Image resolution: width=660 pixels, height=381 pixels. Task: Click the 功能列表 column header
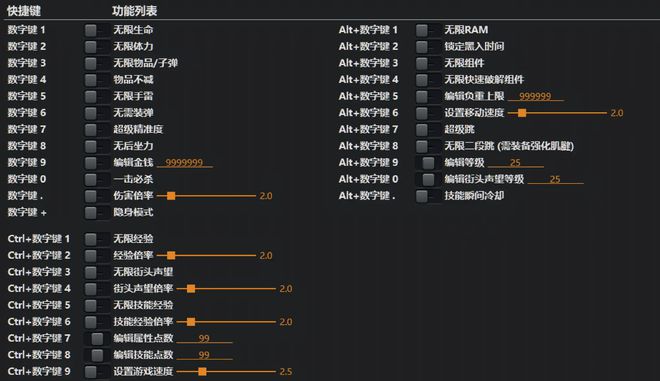point(135,11)
